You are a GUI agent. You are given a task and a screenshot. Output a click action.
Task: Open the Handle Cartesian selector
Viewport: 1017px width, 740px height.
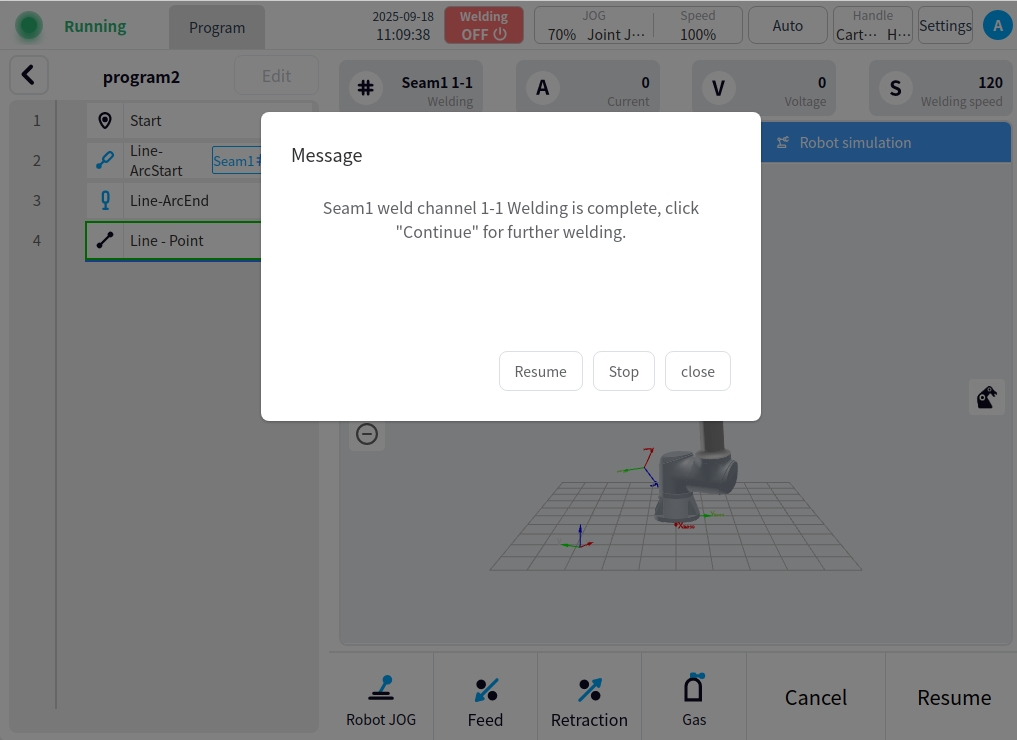point(872,26)
